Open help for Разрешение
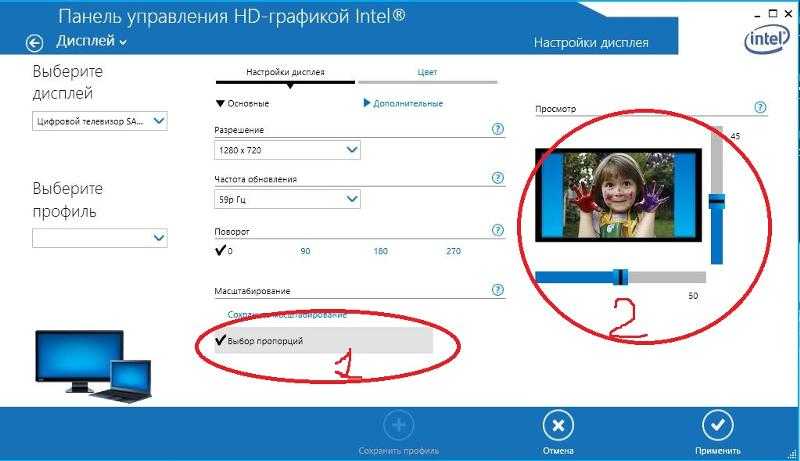The image size is (800, 461). tap(498, 129)
